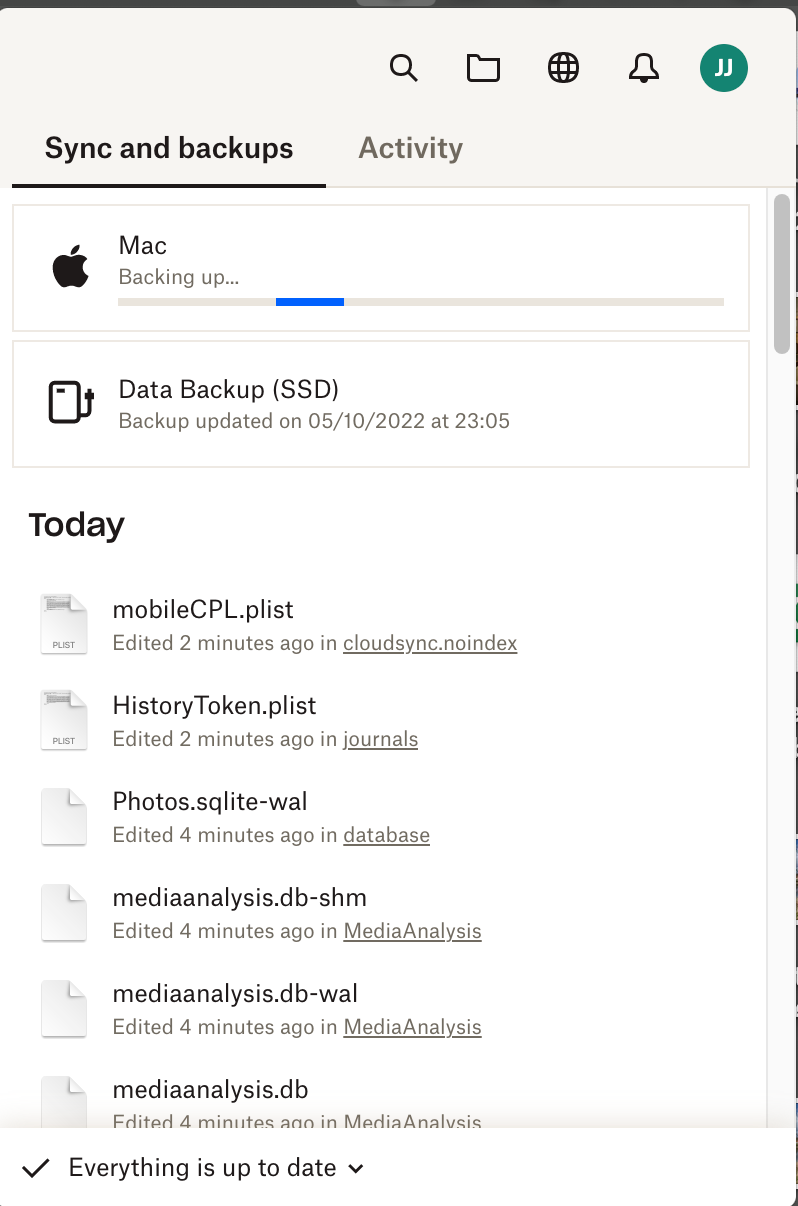Select the Apple icon on the Mac backup card
The image size is (798, 1206).
pos(68,266)
